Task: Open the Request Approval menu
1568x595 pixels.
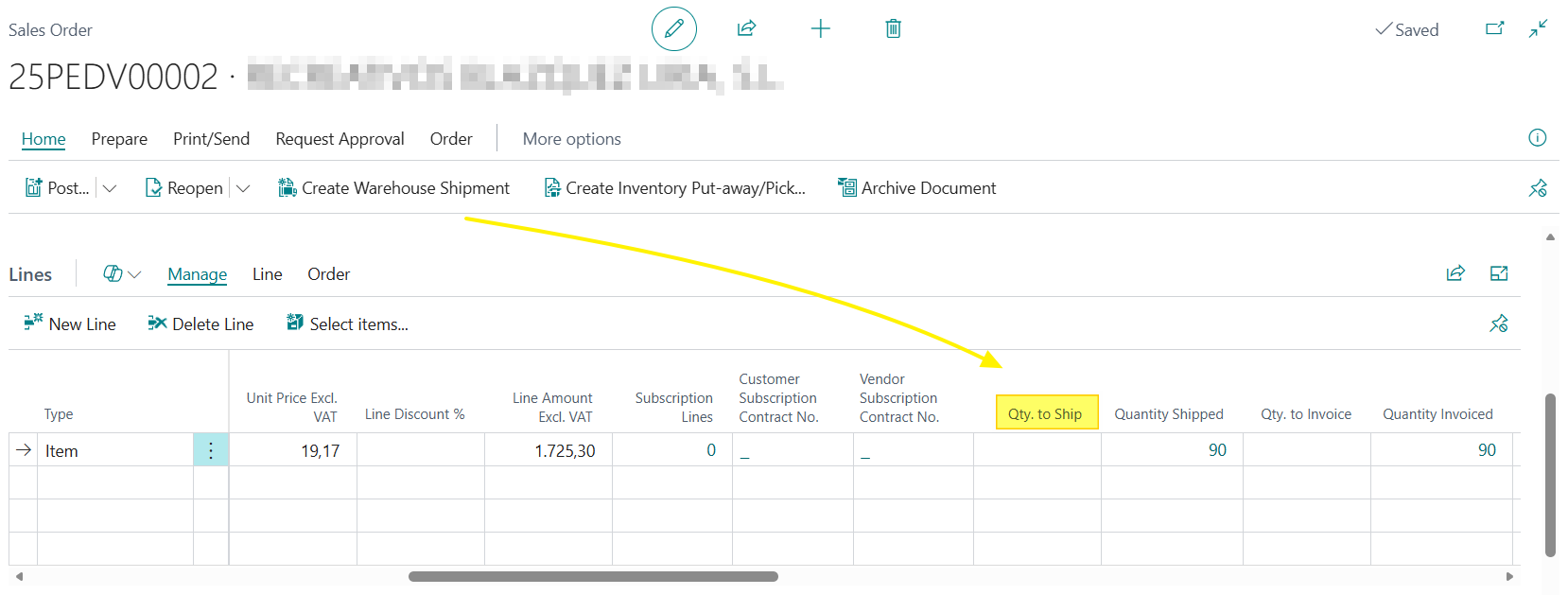Action: (340, 139)
